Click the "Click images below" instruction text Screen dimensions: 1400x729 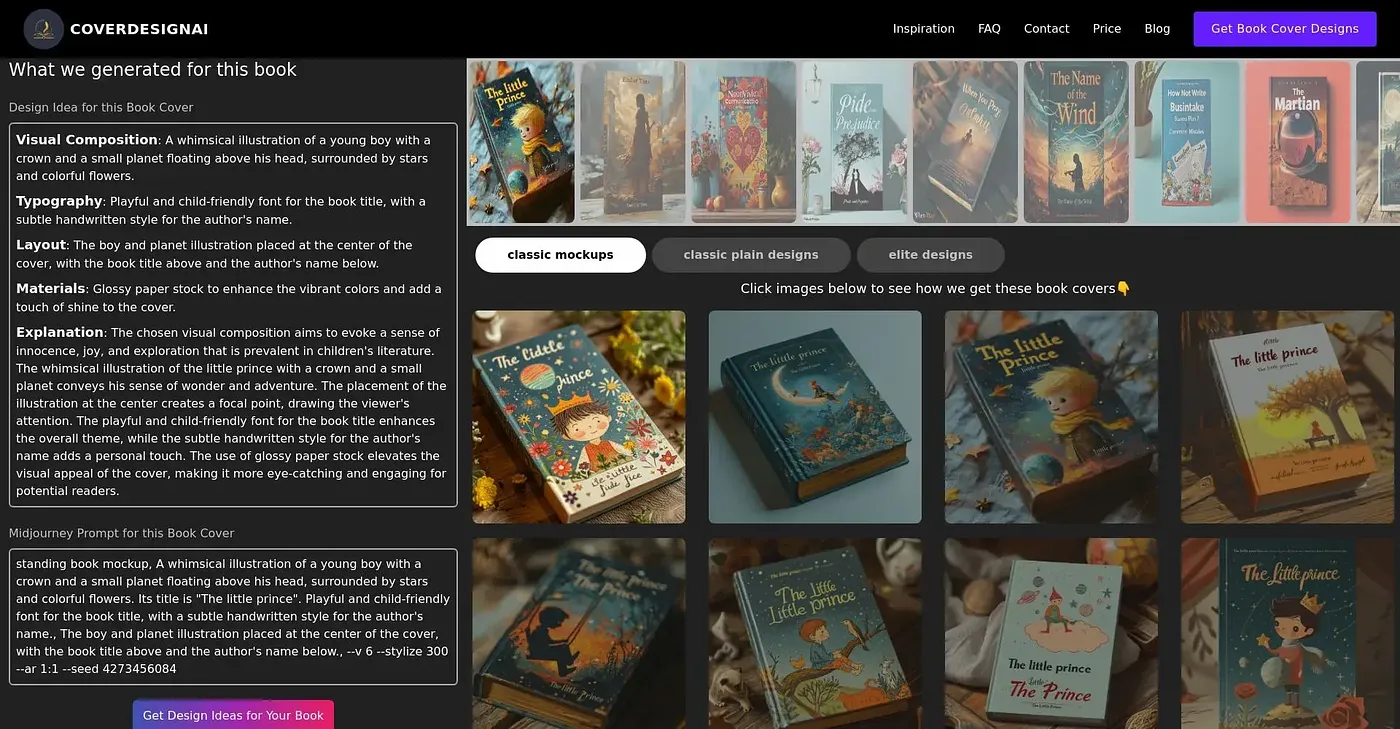click(935, 289)
